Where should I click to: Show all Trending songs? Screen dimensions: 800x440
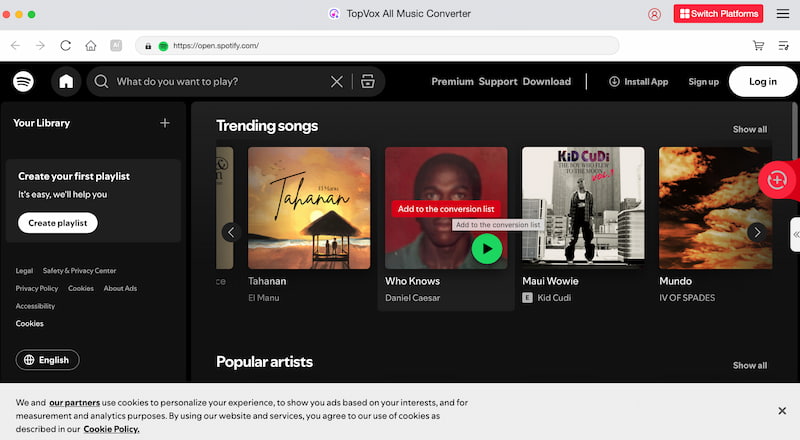point(749,130)
